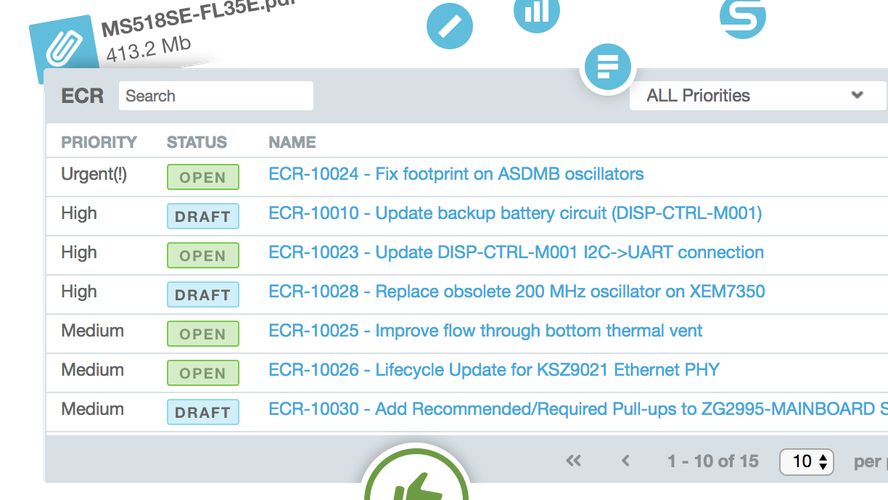Click the High priority cell for ECR-10010

coord(79,213)
